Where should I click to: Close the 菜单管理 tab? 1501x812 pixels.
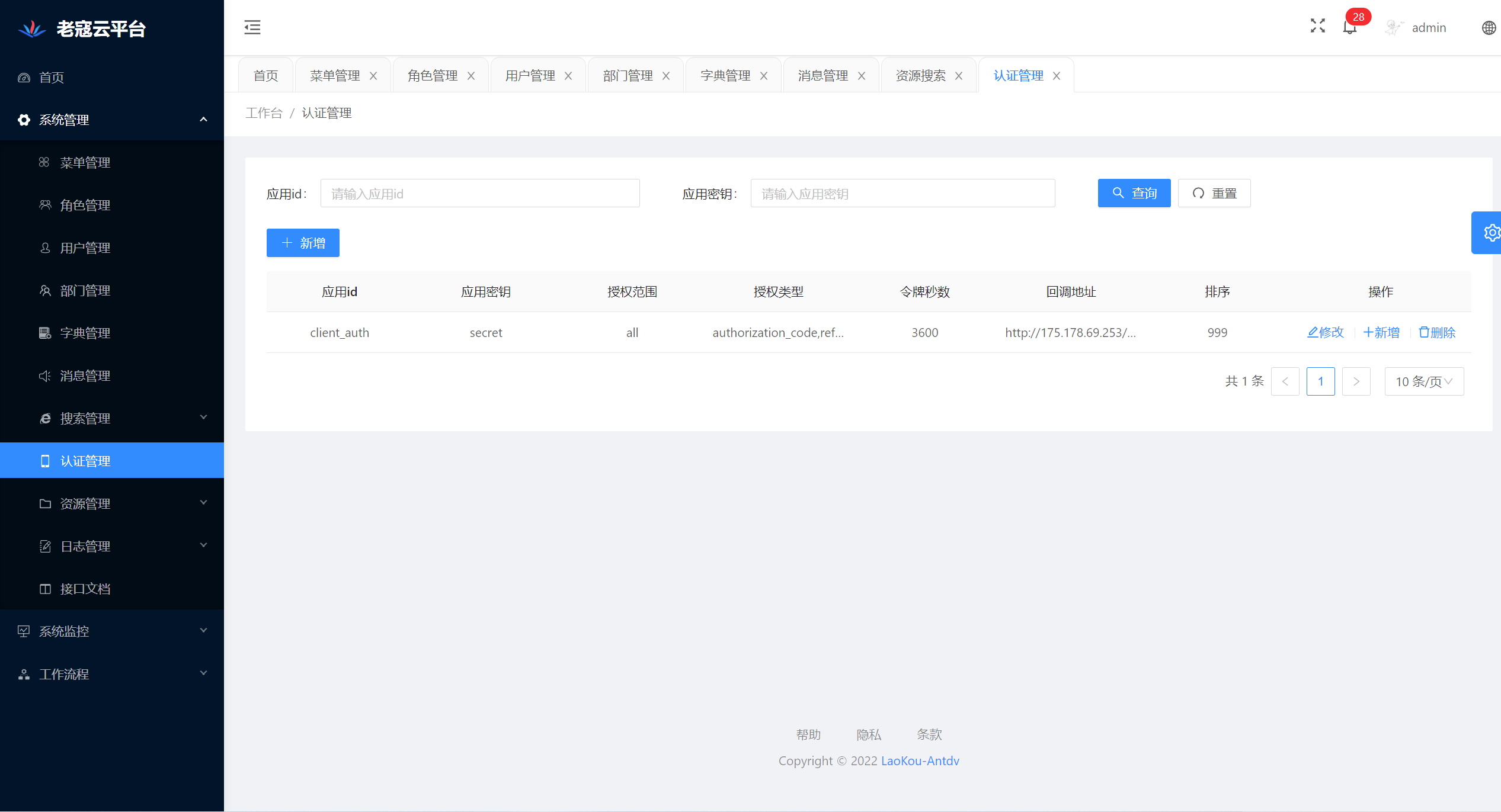coord(373,76)
